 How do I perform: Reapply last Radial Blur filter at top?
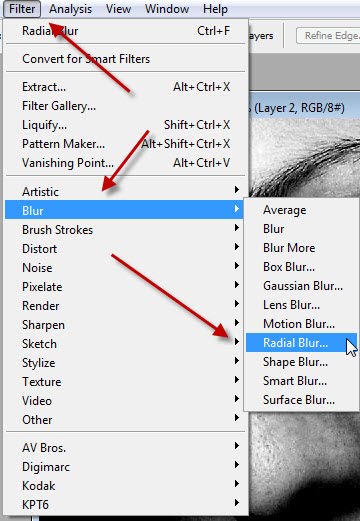tap(126, 31)
